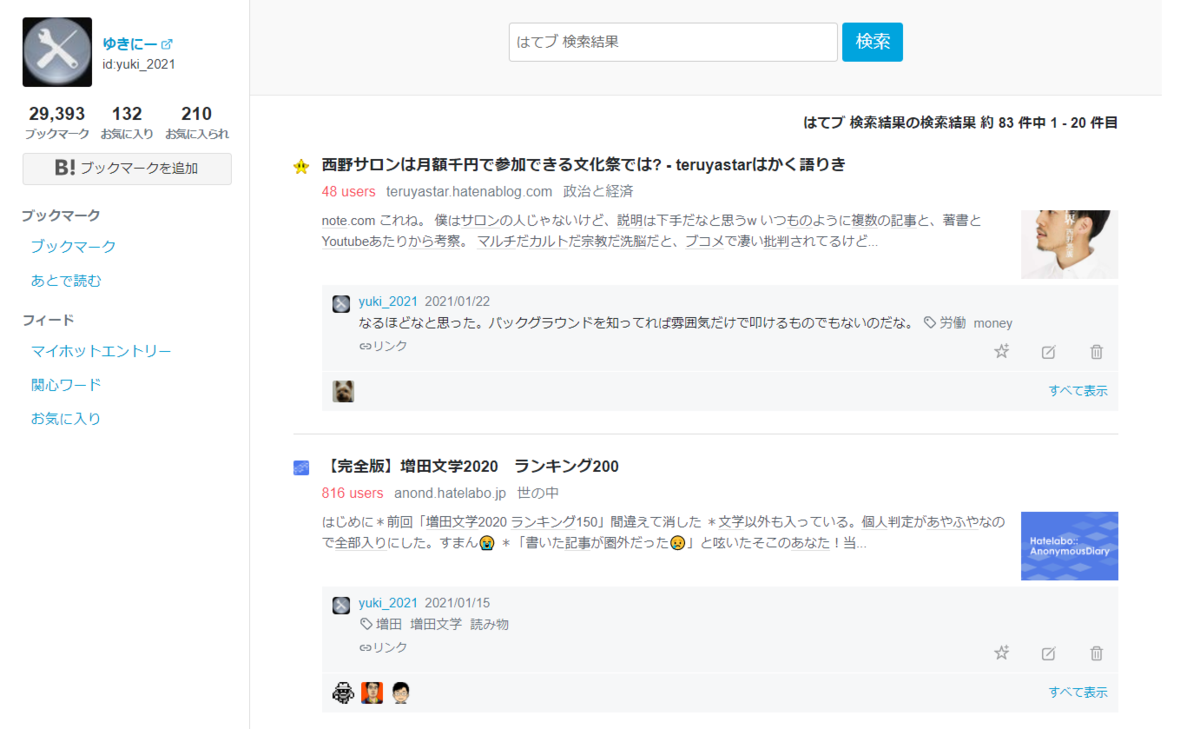This screenshot has height=729, width=1200.
Task: Click the 48 users count link
Action: pos(349,191)
